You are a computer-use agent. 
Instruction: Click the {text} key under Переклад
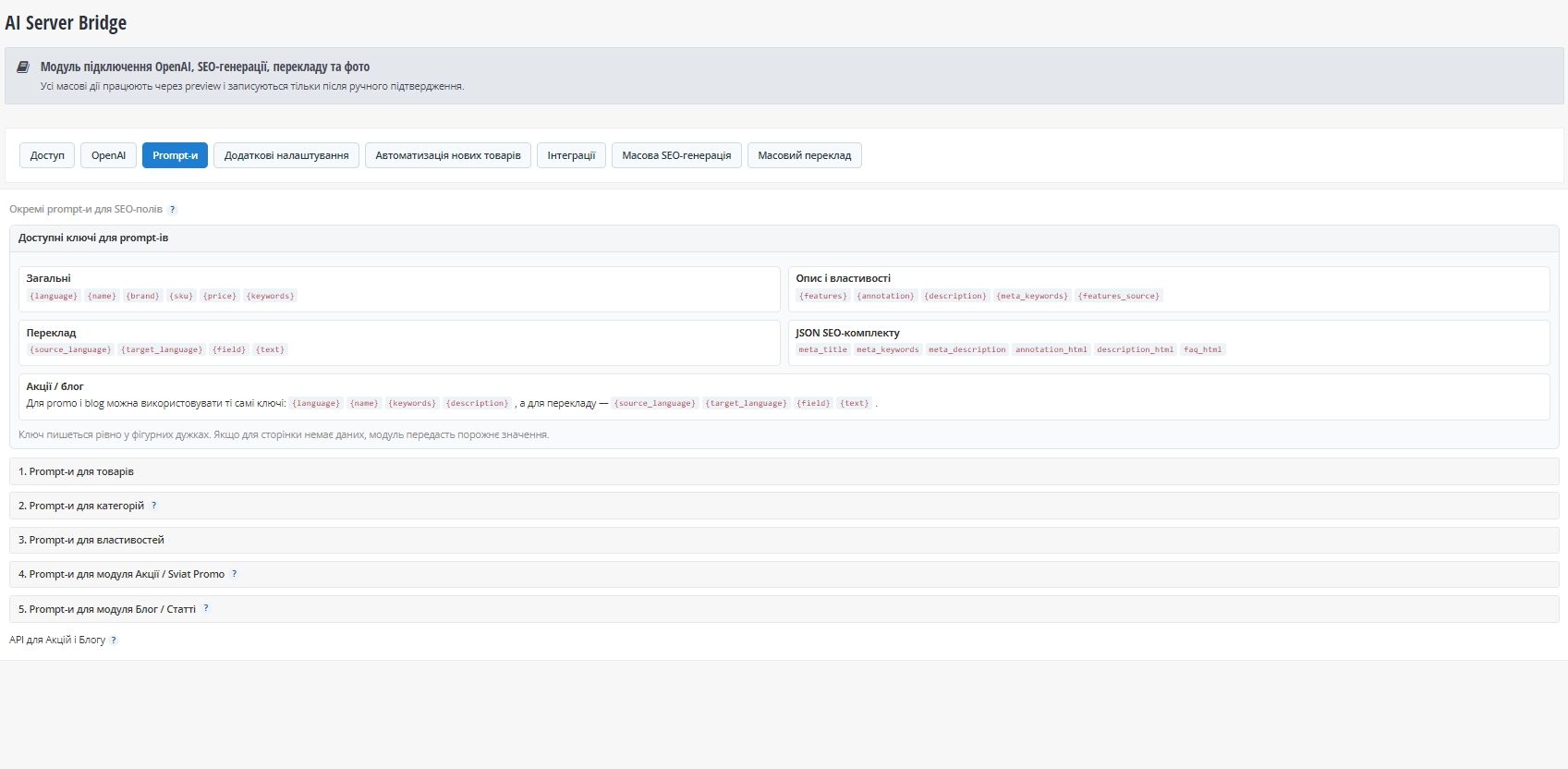(271, 349)
